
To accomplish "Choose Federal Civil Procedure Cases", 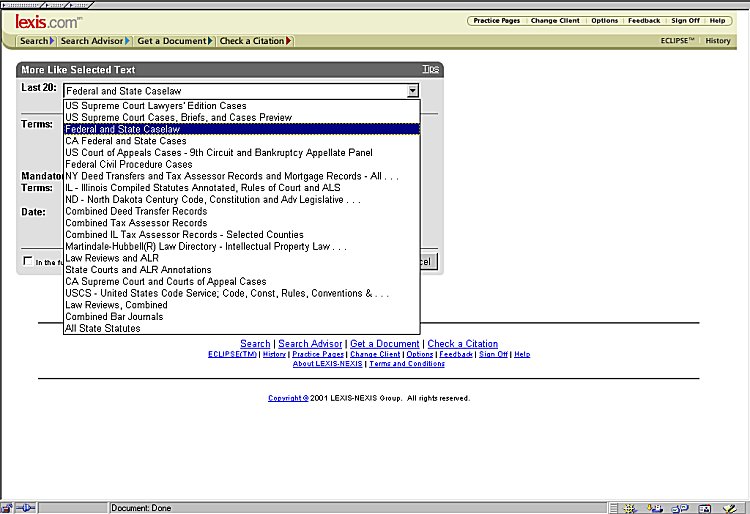I will pos(242,164).
